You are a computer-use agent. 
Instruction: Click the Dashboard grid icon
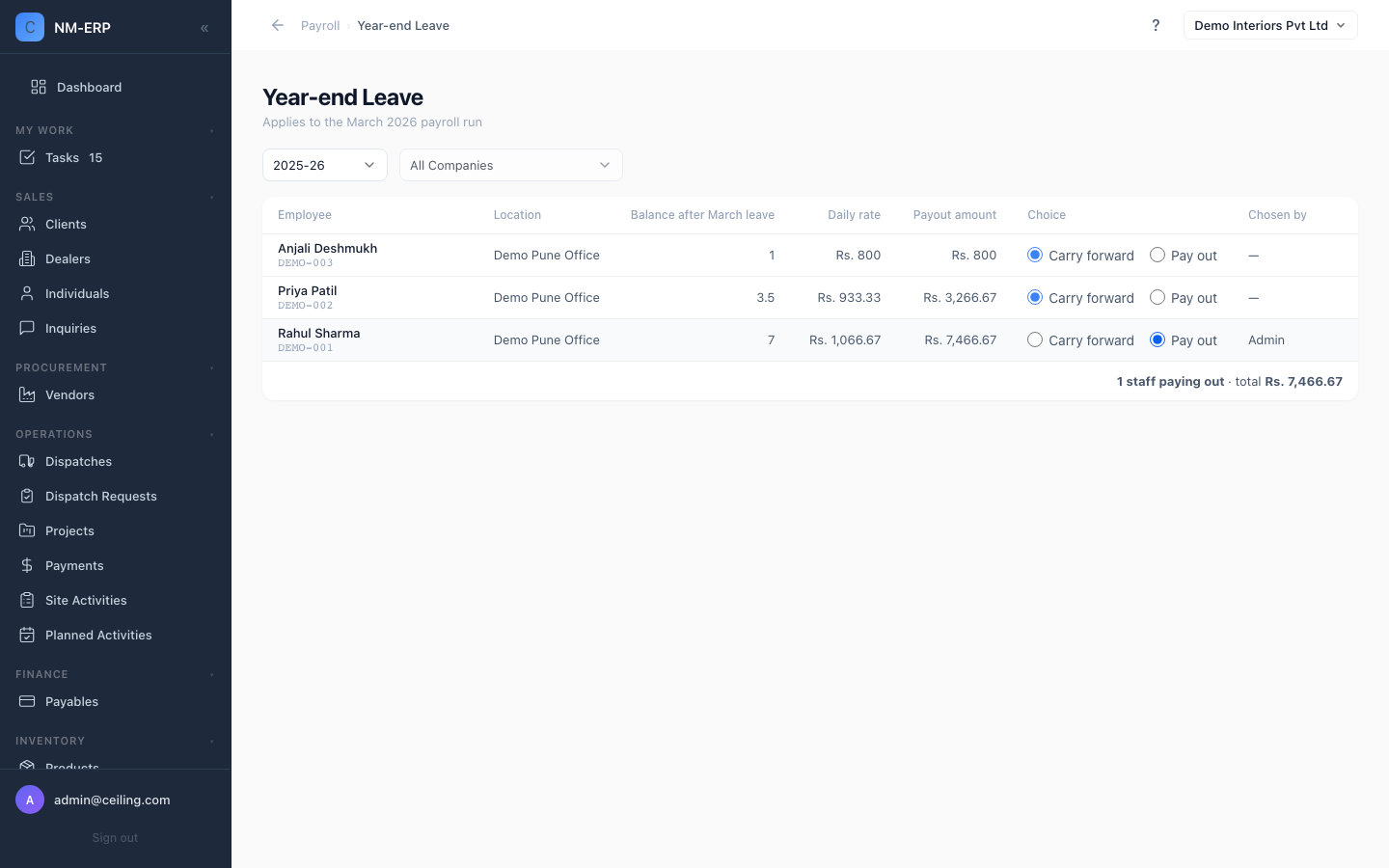pyautogui.click(x=39, y=87)
